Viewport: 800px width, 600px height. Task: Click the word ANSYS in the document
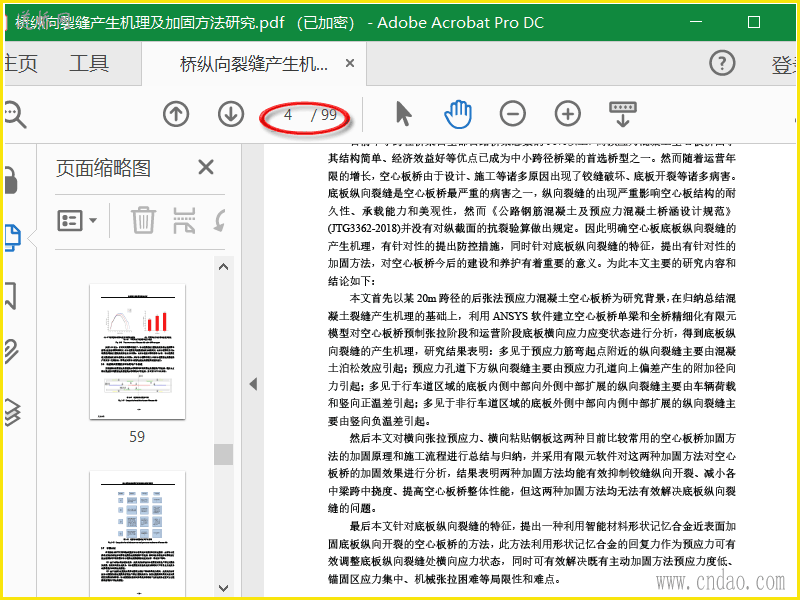point(510,316)
